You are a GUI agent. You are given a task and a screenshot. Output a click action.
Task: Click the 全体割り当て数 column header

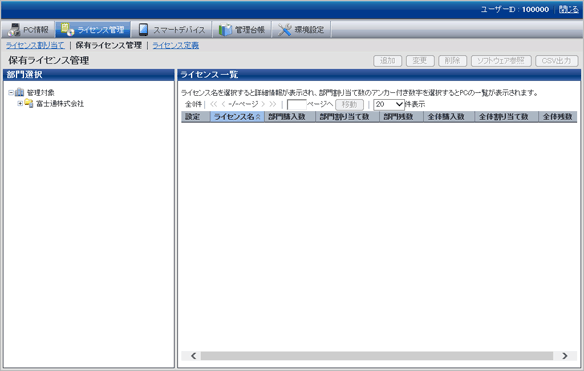(507, 117)
